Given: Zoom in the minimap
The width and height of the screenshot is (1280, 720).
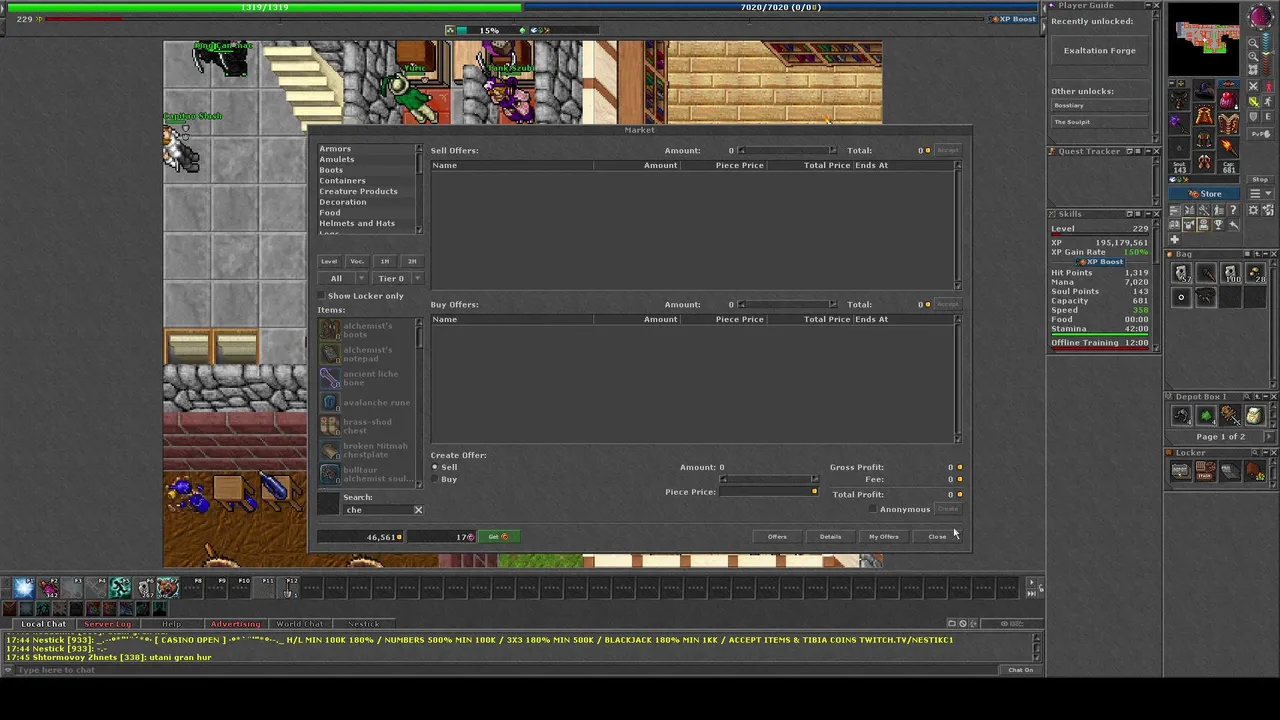Looking at the screenshot, I should (x=1253, y=56).
